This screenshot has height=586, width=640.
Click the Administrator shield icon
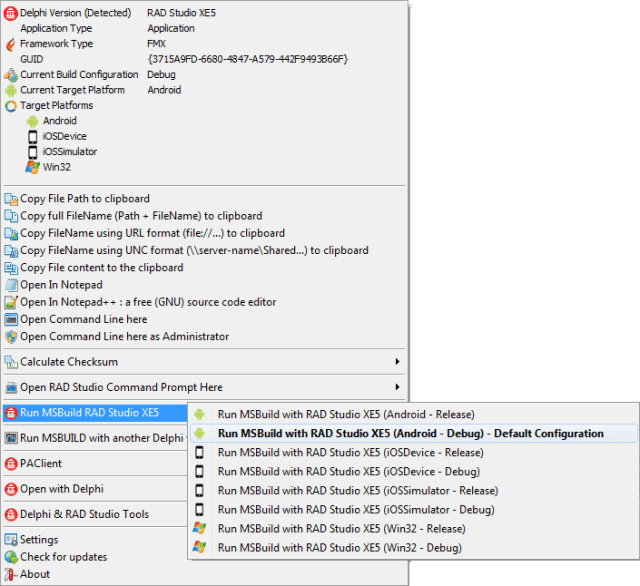click(11, 337)
